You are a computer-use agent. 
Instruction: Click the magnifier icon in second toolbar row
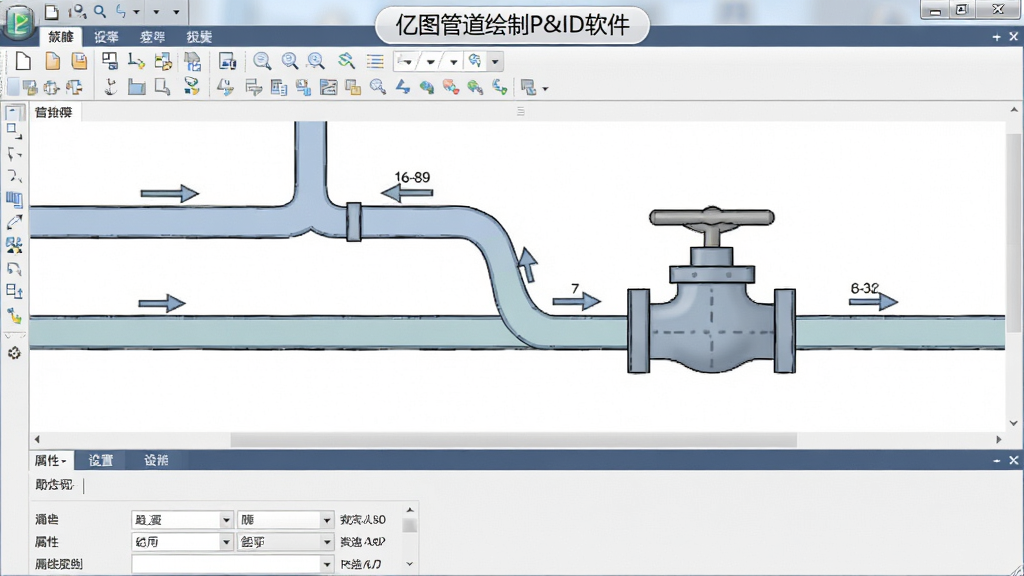pyautogui.click(x=377, y=87)
